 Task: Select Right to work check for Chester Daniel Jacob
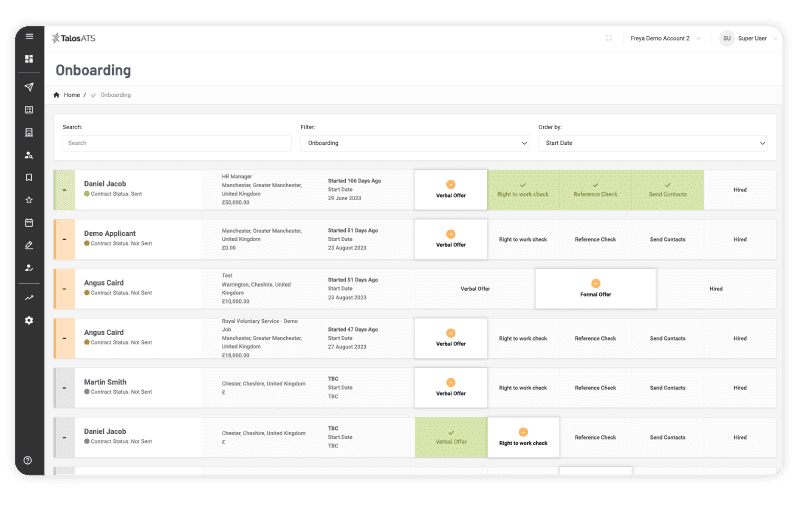(x=523, y=437)
